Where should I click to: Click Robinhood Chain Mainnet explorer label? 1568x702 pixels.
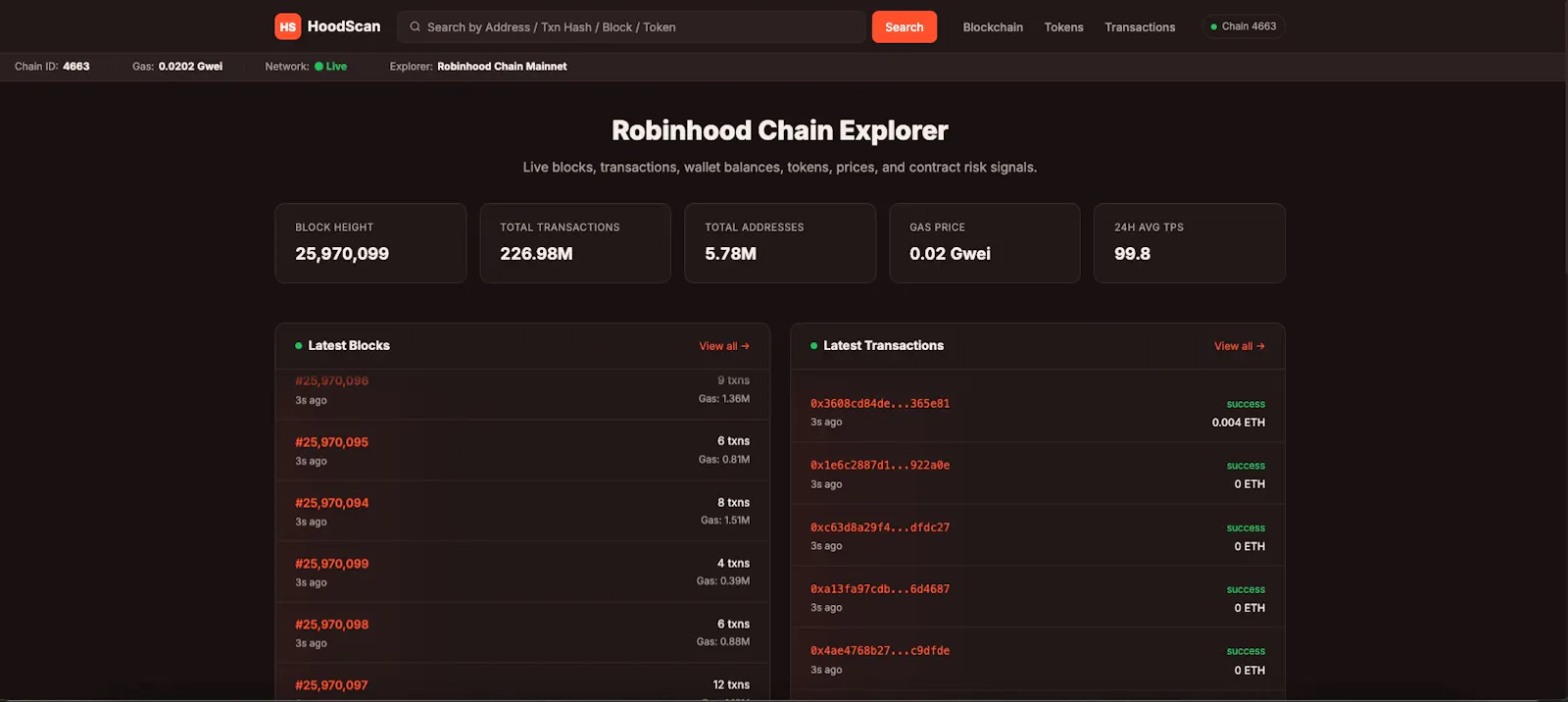point(502,67)
